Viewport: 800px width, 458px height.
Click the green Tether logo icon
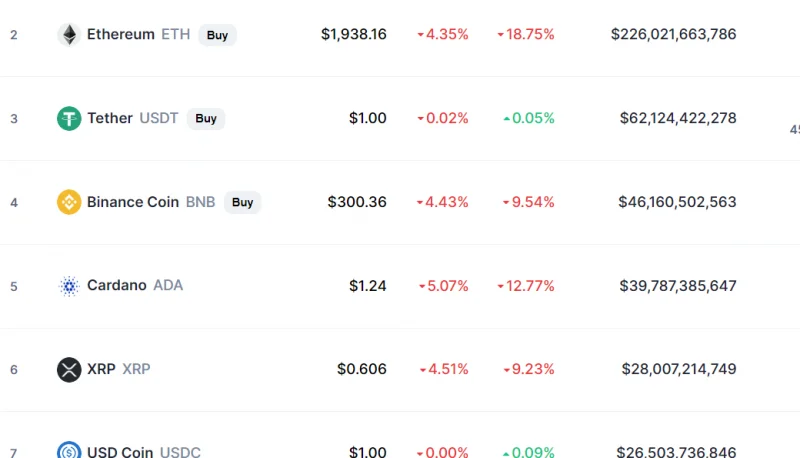(69, 118)
